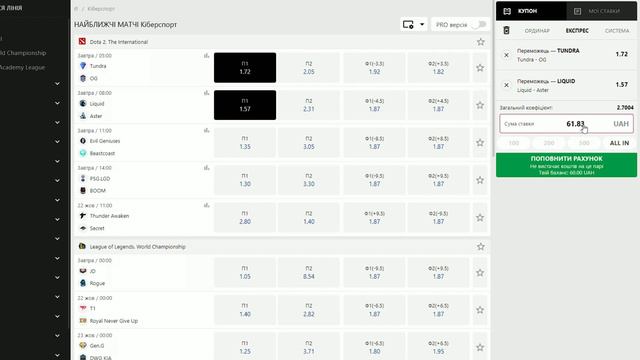Favorite the T1 vs Royal Never Give Up match
This screenshot has height=360, width=640.
pyautogui.click(x=480, y=310)
